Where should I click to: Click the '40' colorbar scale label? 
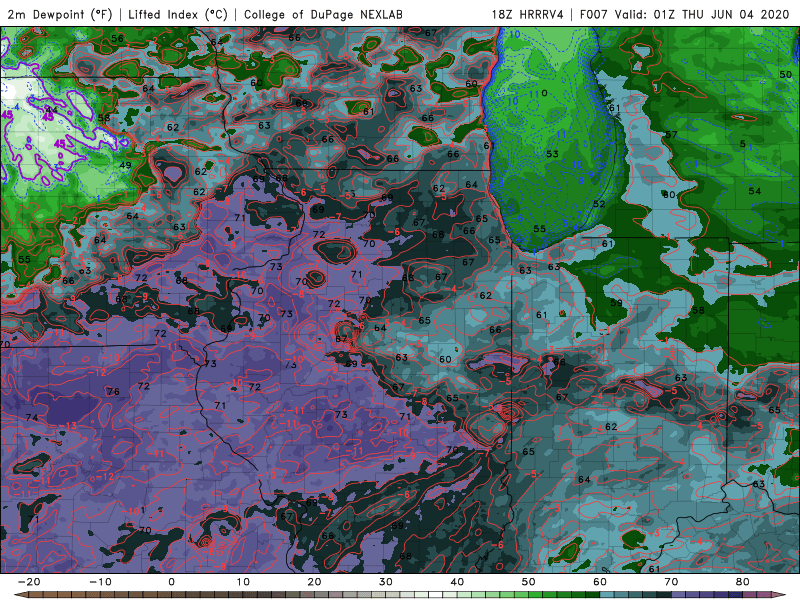click(x=457, y=582)
